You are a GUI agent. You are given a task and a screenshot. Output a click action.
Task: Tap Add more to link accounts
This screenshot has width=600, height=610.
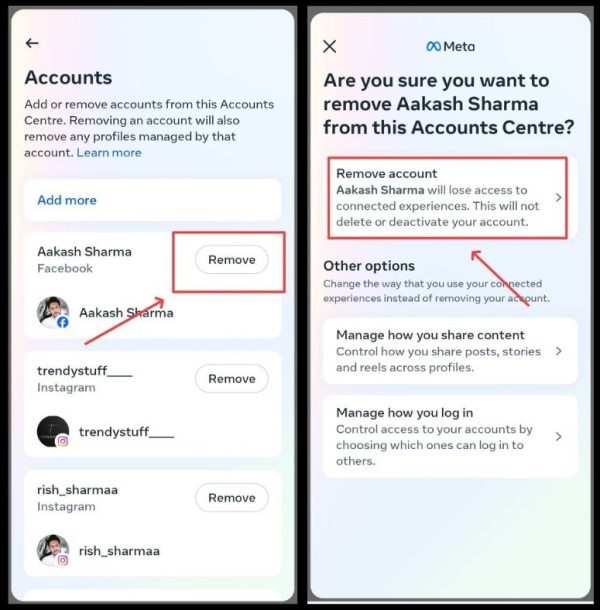(153, 200)
